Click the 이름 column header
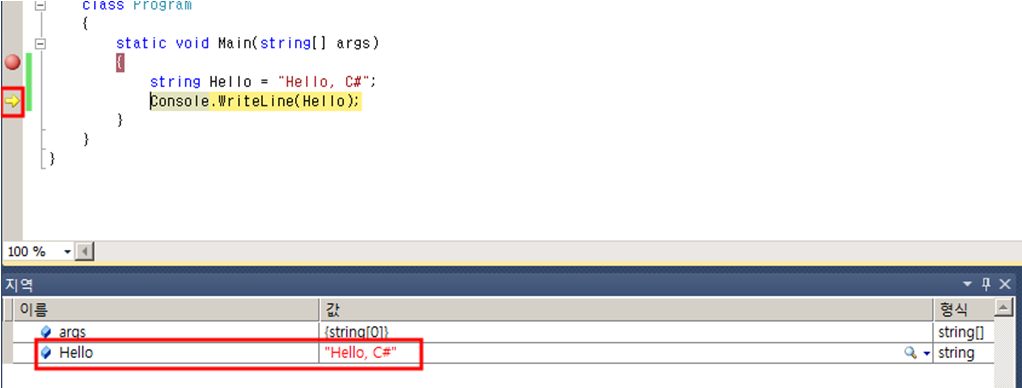This screenshot has height=388, width=1022. click(x=166, y=309)
